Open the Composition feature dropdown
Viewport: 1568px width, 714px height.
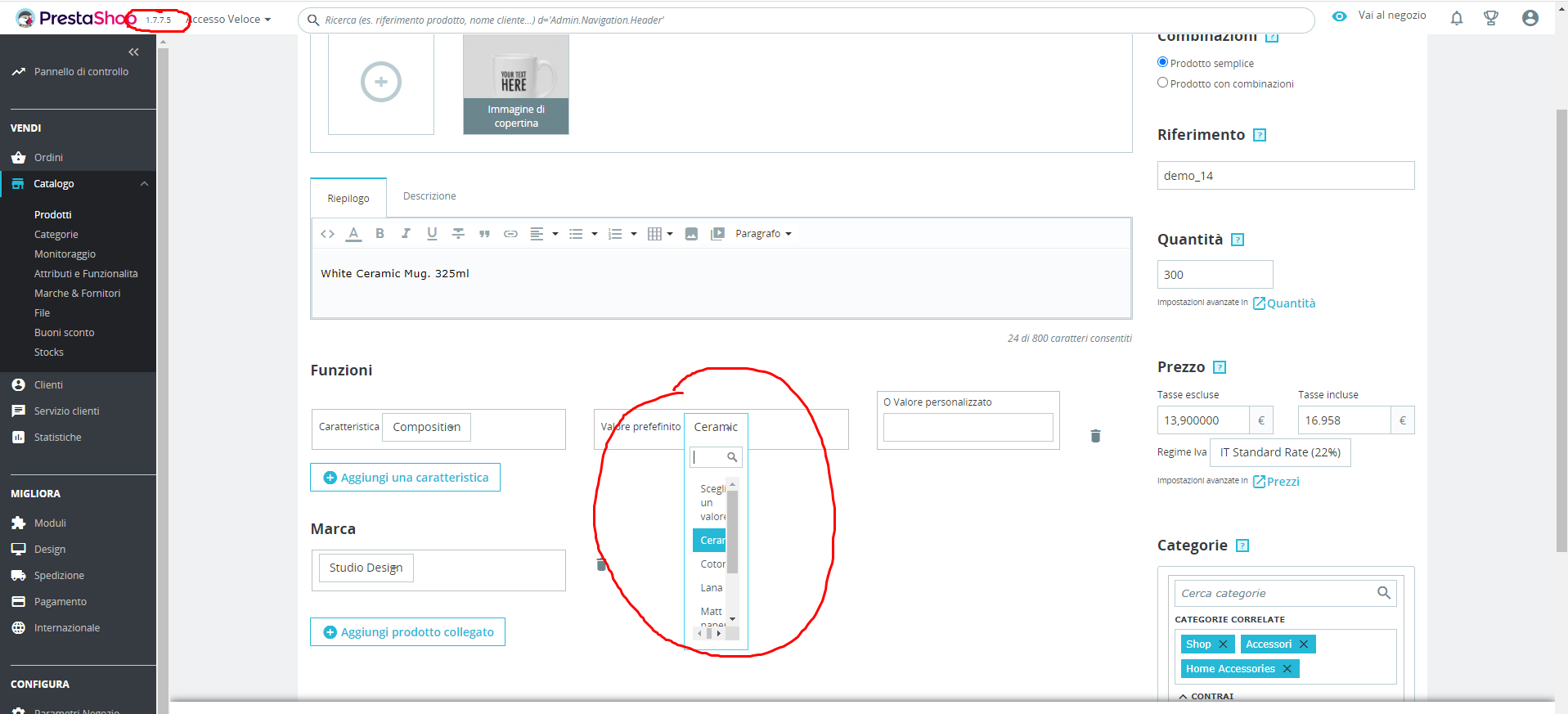click(426, 427)
